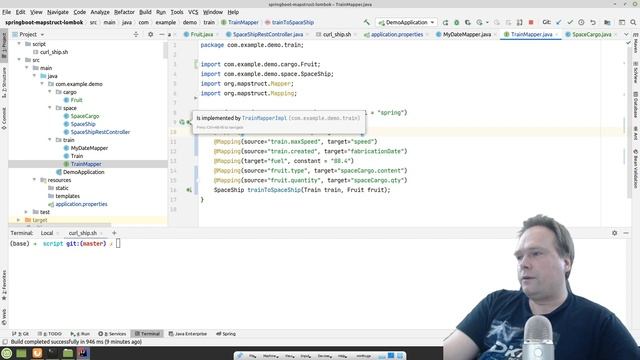Click the import fold toggle on line 3
Screen dimensions: 640x360
point(196,64)
